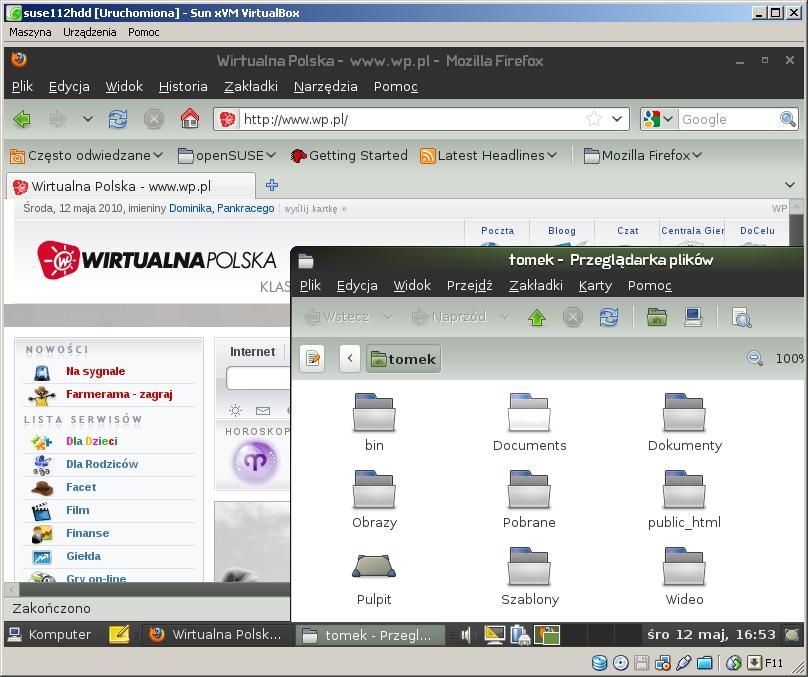Click the Finanse service link
The height and width of the screenshot is (677, 808).
(88, 533)
